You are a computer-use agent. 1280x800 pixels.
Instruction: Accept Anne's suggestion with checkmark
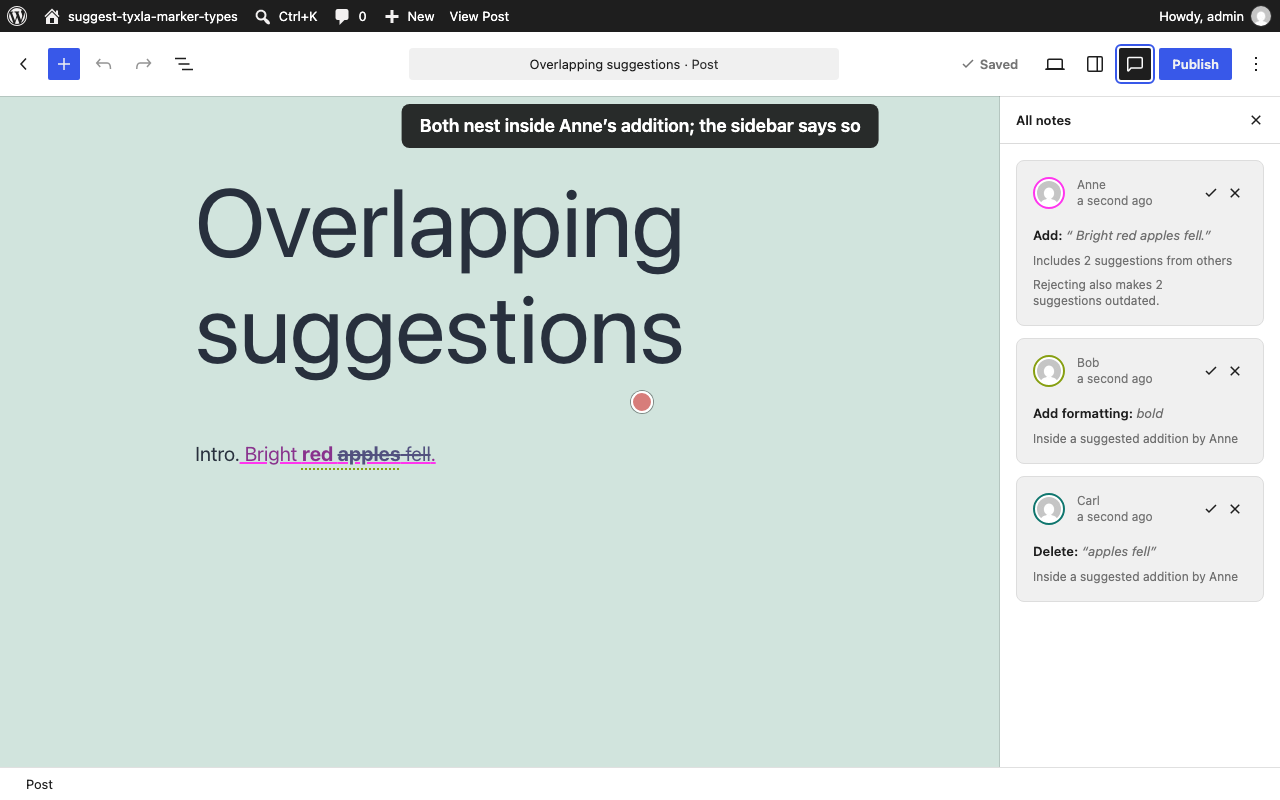[x=1211, y=193]
